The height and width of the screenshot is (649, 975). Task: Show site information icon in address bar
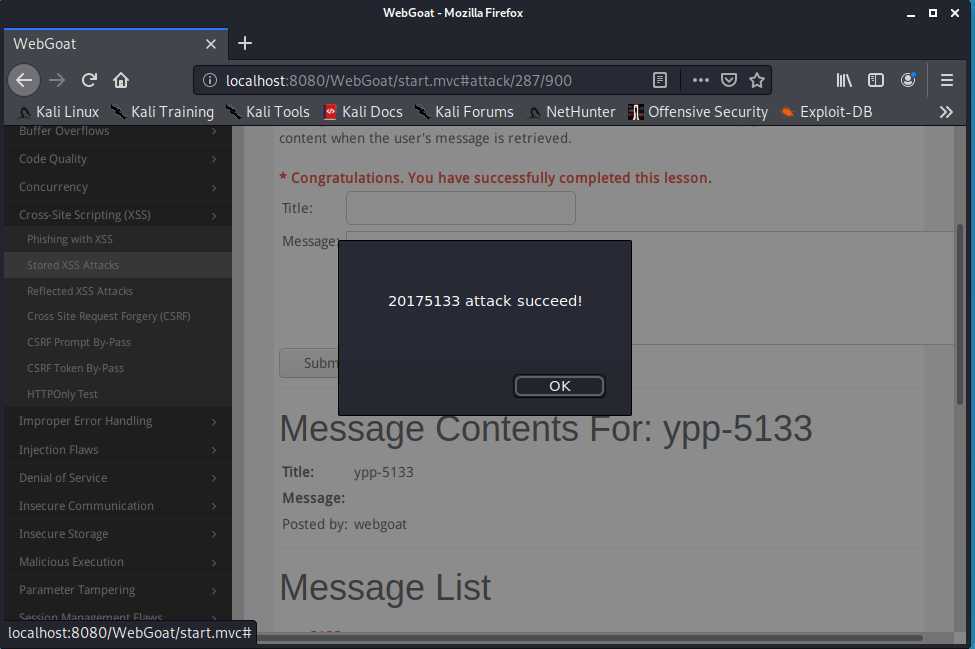(x=210, y=80)
